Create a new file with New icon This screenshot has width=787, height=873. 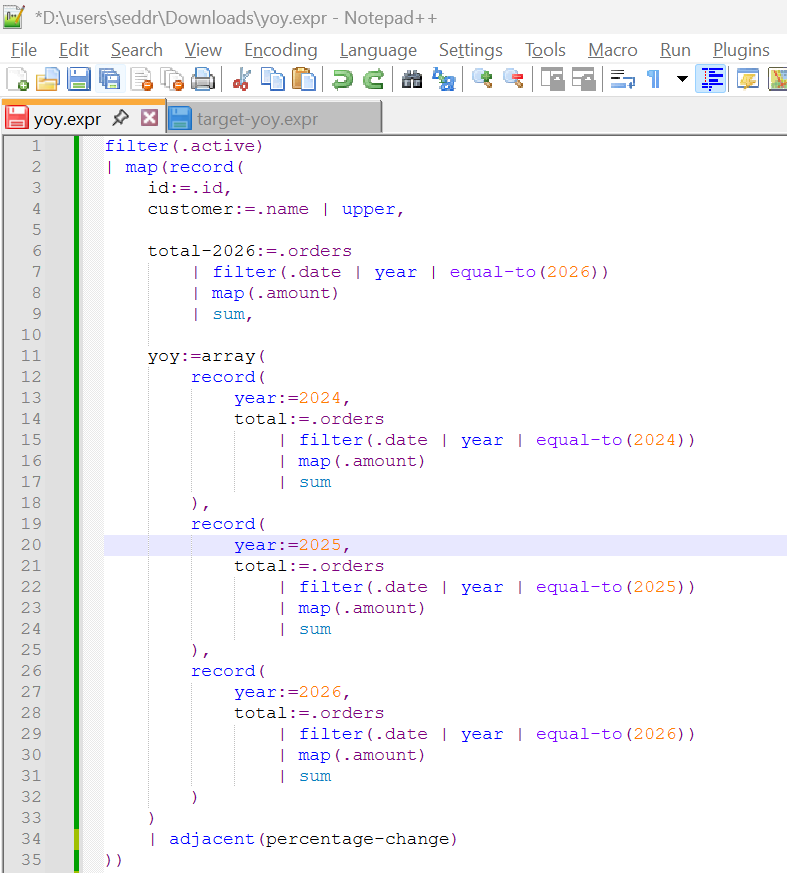click(x=17, y=79)
